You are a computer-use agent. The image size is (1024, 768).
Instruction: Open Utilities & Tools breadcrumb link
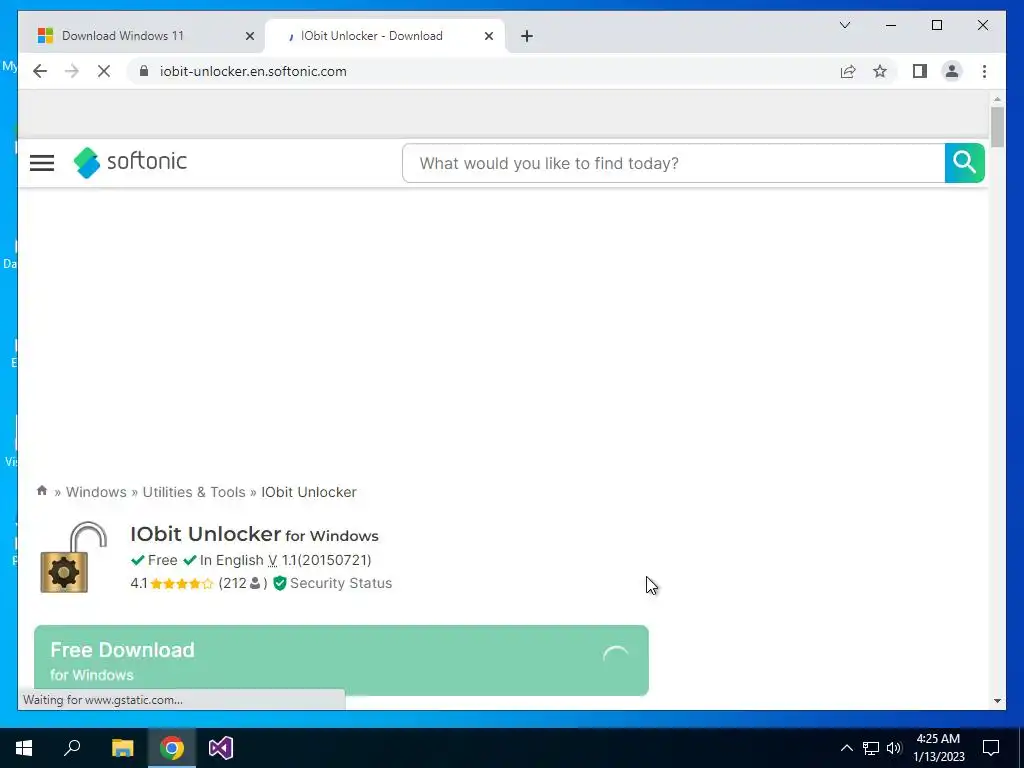coord(194,492)
